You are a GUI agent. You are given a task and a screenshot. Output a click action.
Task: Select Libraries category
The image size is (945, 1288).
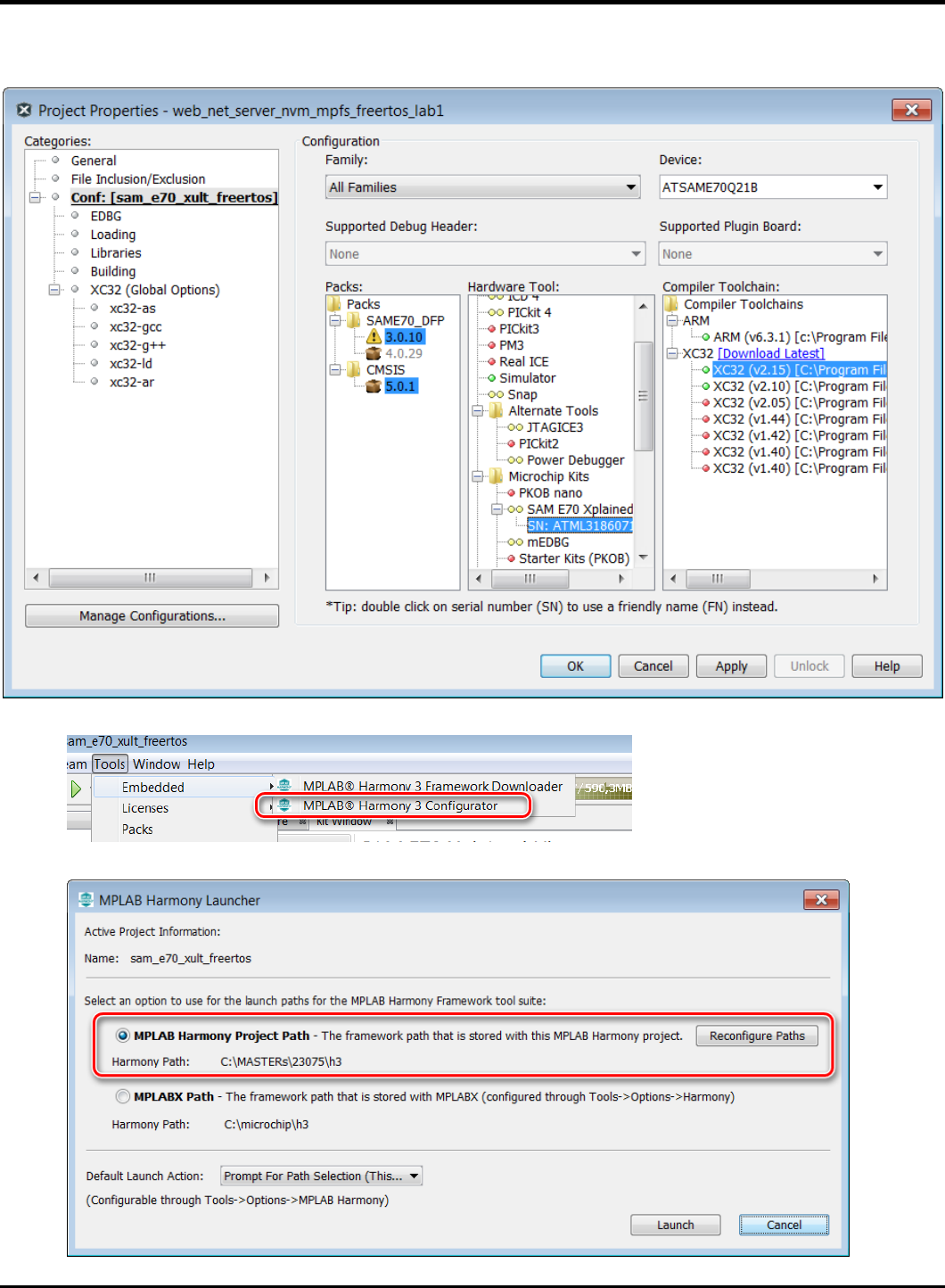pyautogui.click(x=115, y=252)
